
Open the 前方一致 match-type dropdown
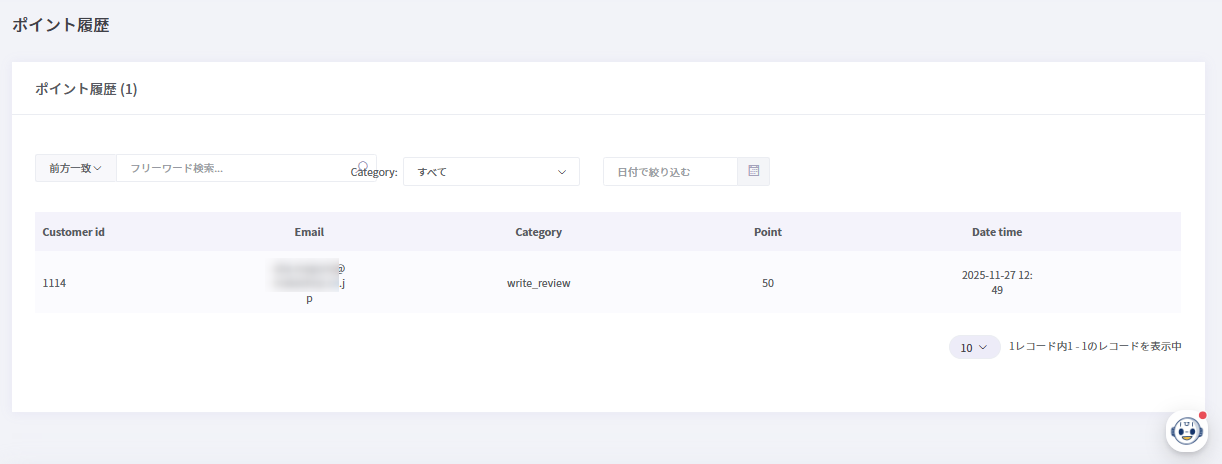76,169
